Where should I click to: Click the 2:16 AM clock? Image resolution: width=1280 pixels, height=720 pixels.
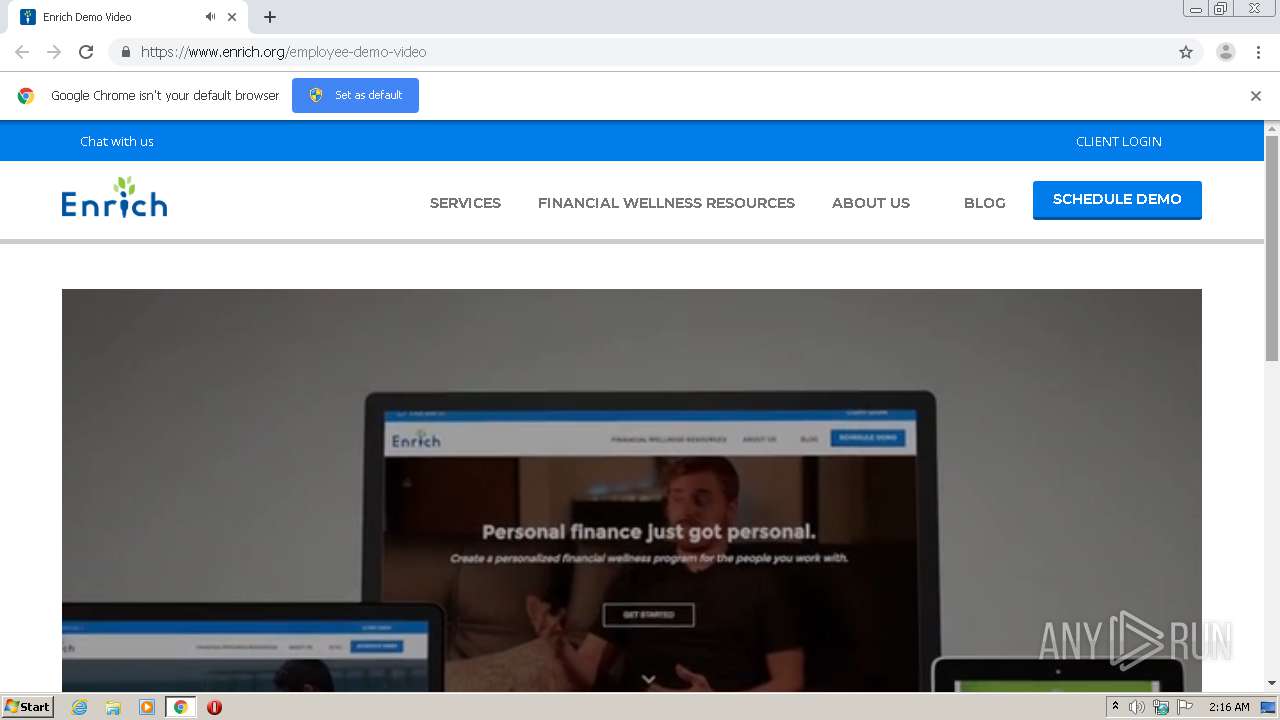coord(1229,707)
